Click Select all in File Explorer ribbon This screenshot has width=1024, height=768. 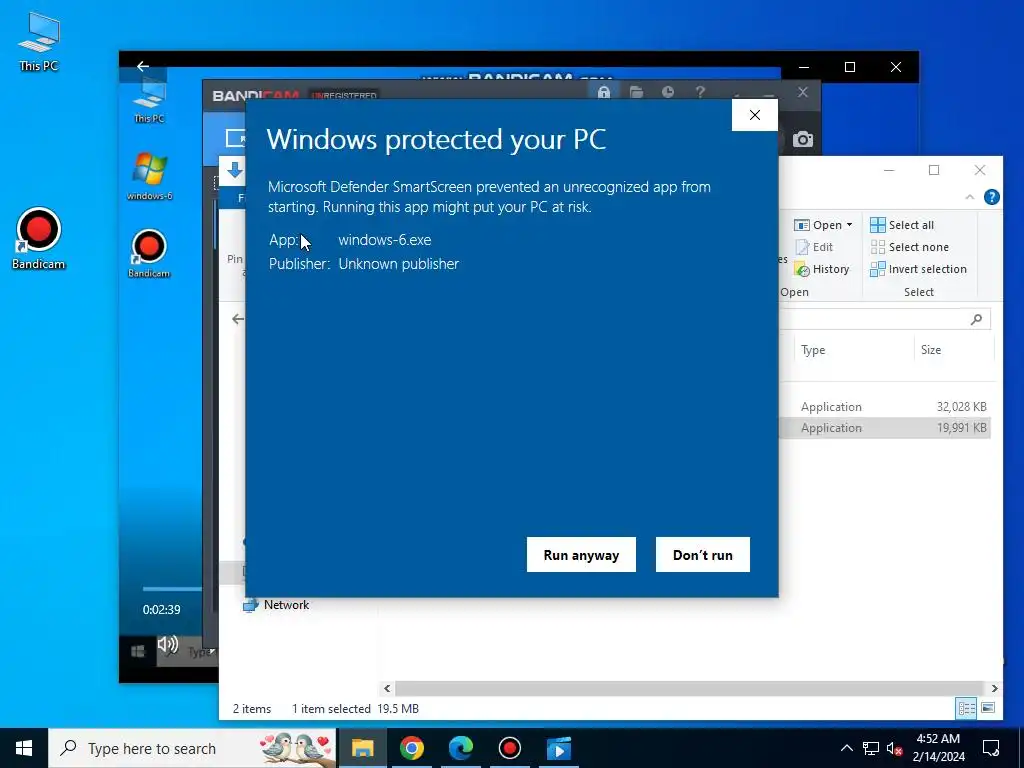[902, 225]
